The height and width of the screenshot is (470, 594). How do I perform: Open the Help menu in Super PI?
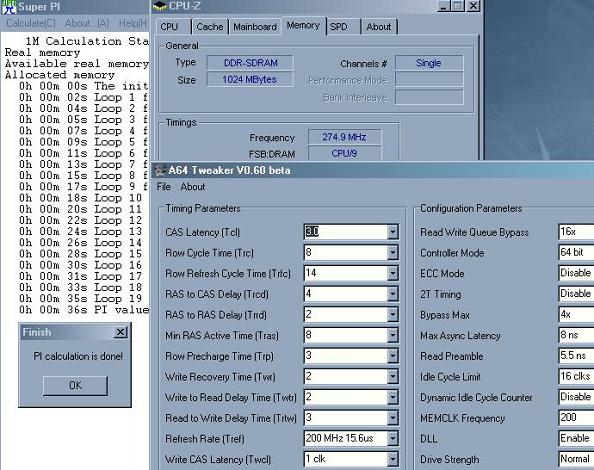(x=133, y=23)
